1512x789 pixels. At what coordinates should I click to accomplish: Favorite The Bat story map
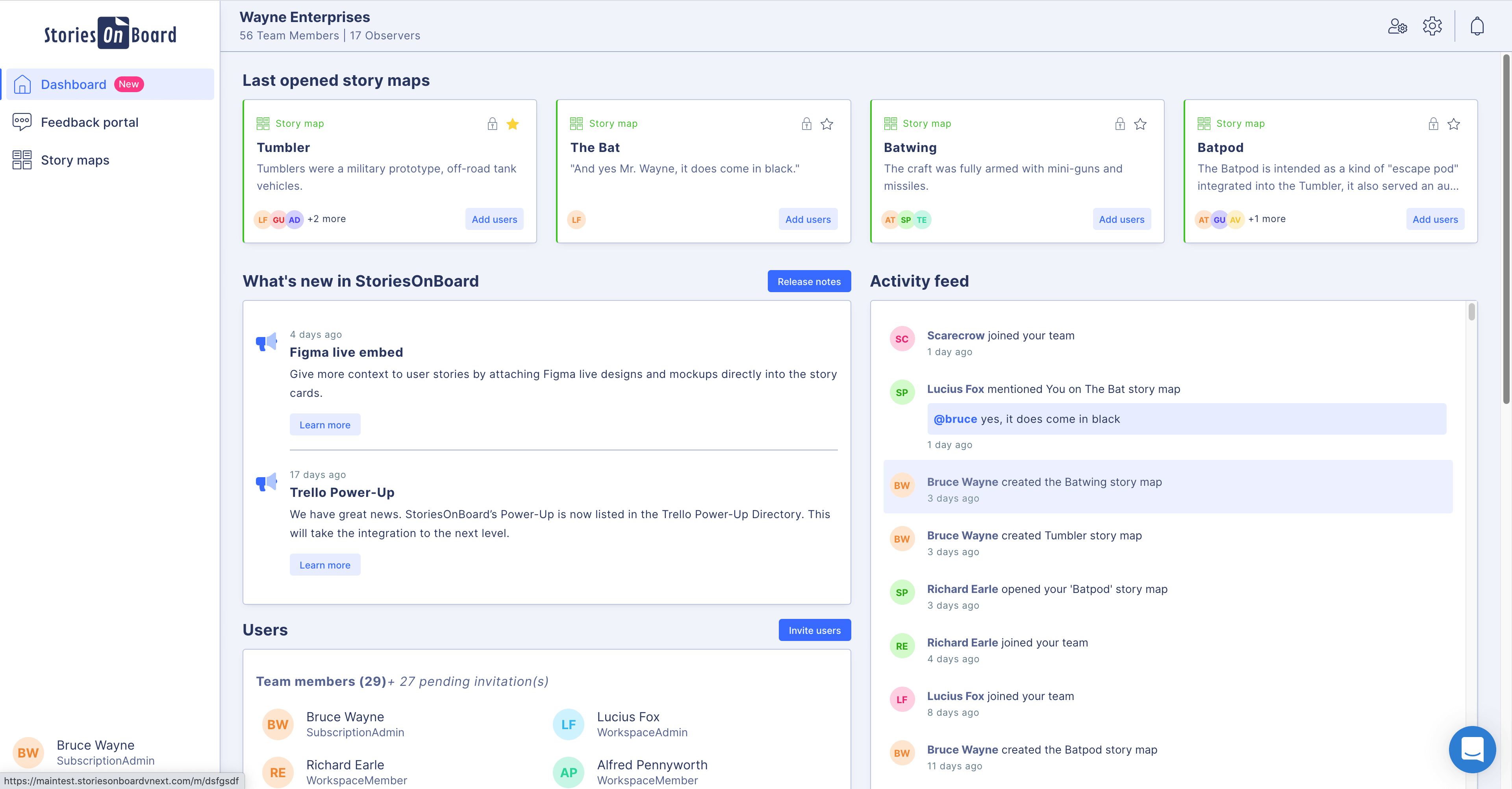coord(826,124)
